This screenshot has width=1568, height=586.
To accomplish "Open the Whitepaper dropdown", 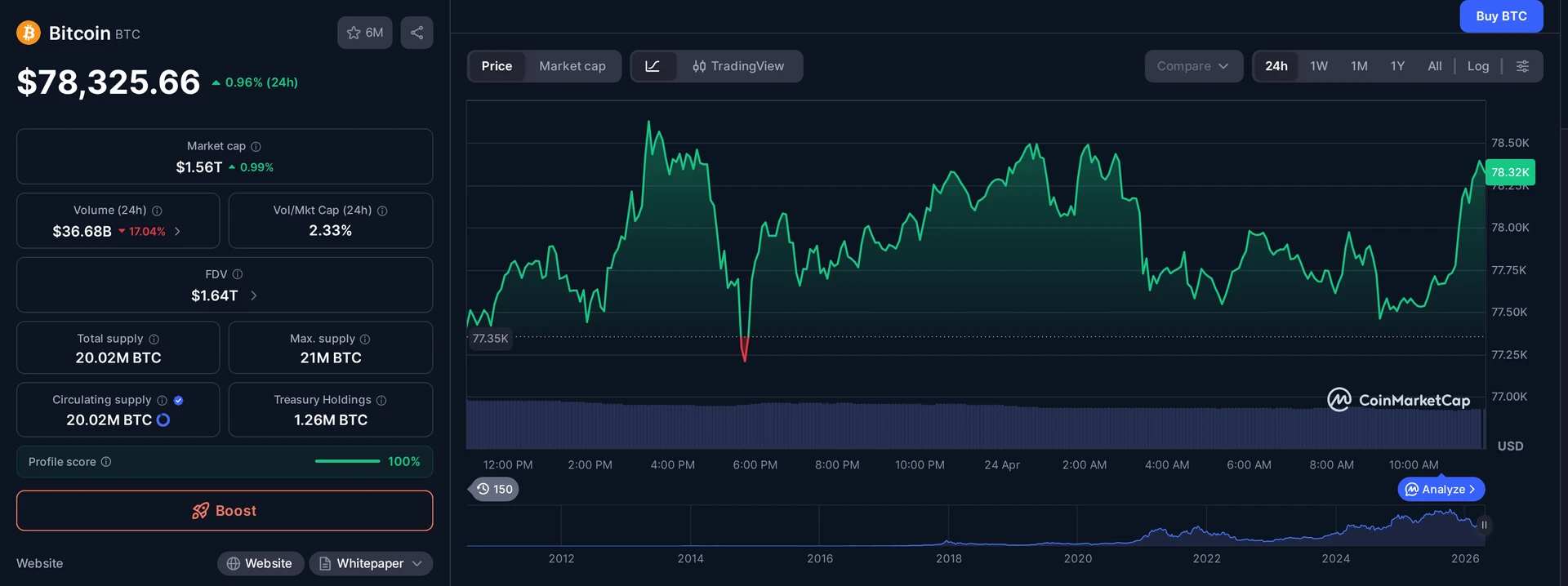I will coord(371,563).
